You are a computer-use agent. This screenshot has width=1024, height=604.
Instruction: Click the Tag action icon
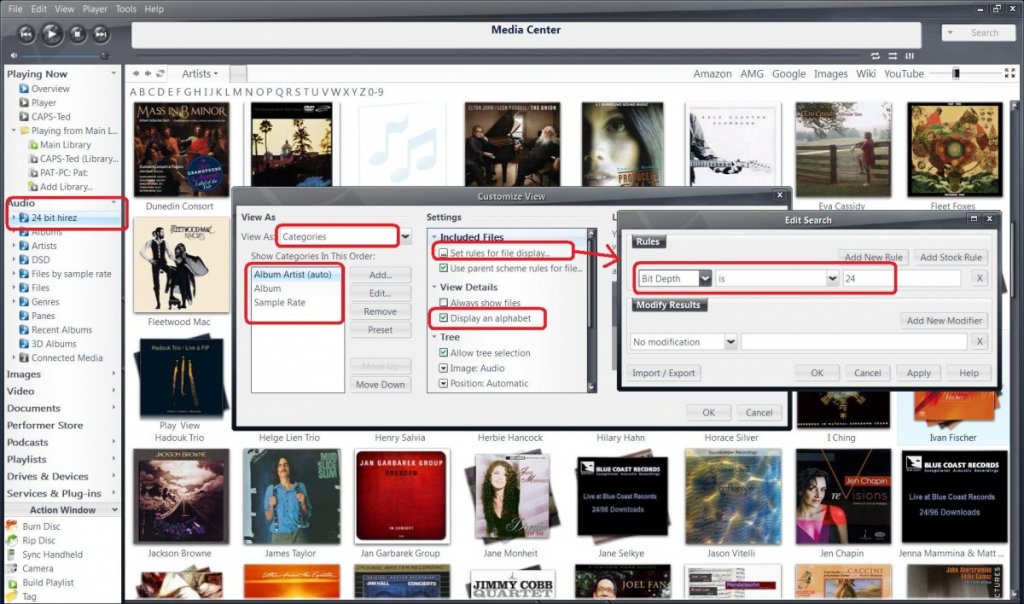pyautogui.click(x=12, y=596)
